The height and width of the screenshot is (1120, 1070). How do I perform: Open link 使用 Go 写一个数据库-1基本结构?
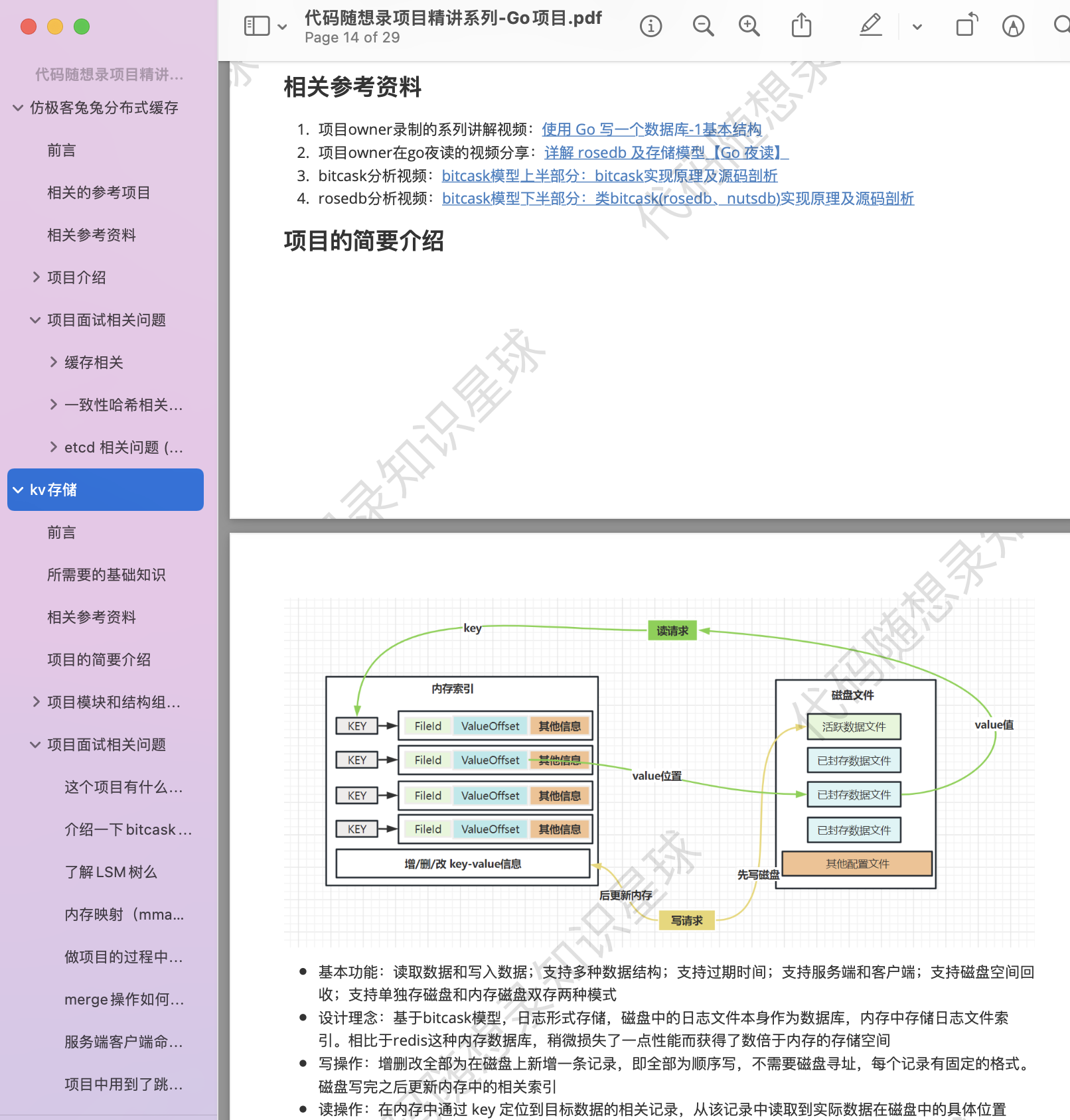(651, 129)
